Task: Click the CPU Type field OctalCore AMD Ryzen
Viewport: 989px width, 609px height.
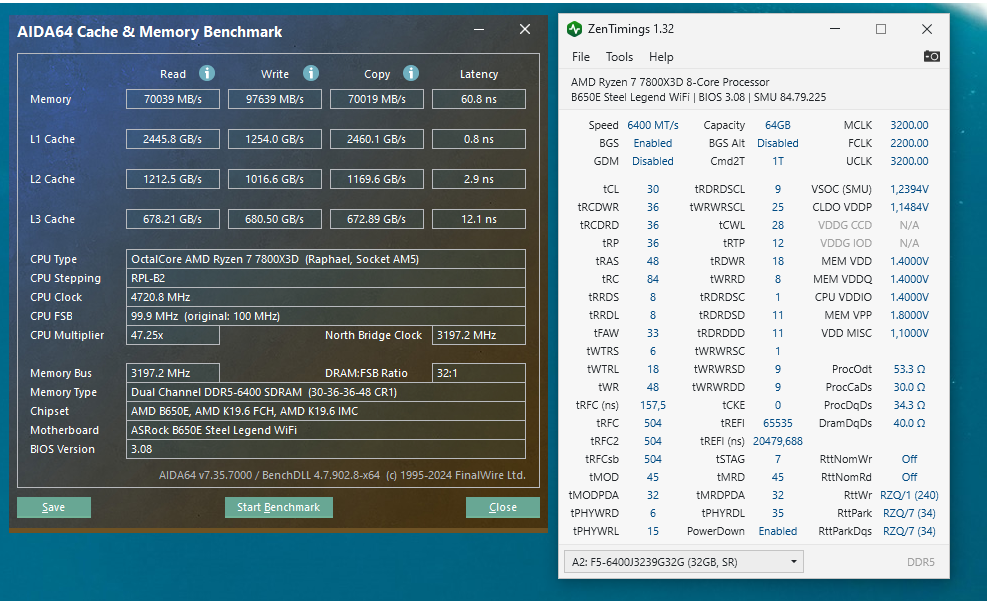Action: click(x=325, y=259)
